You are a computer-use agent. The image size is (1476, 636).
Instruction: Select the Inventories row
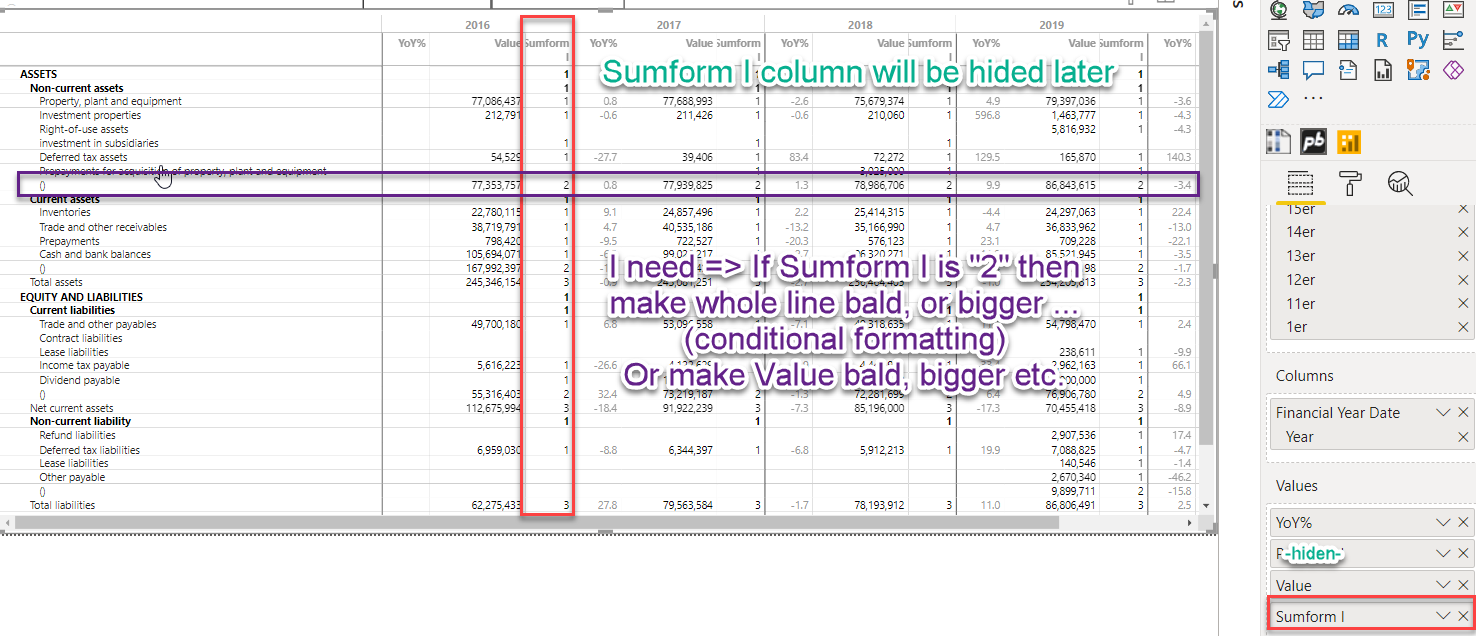tap(65, 212)
